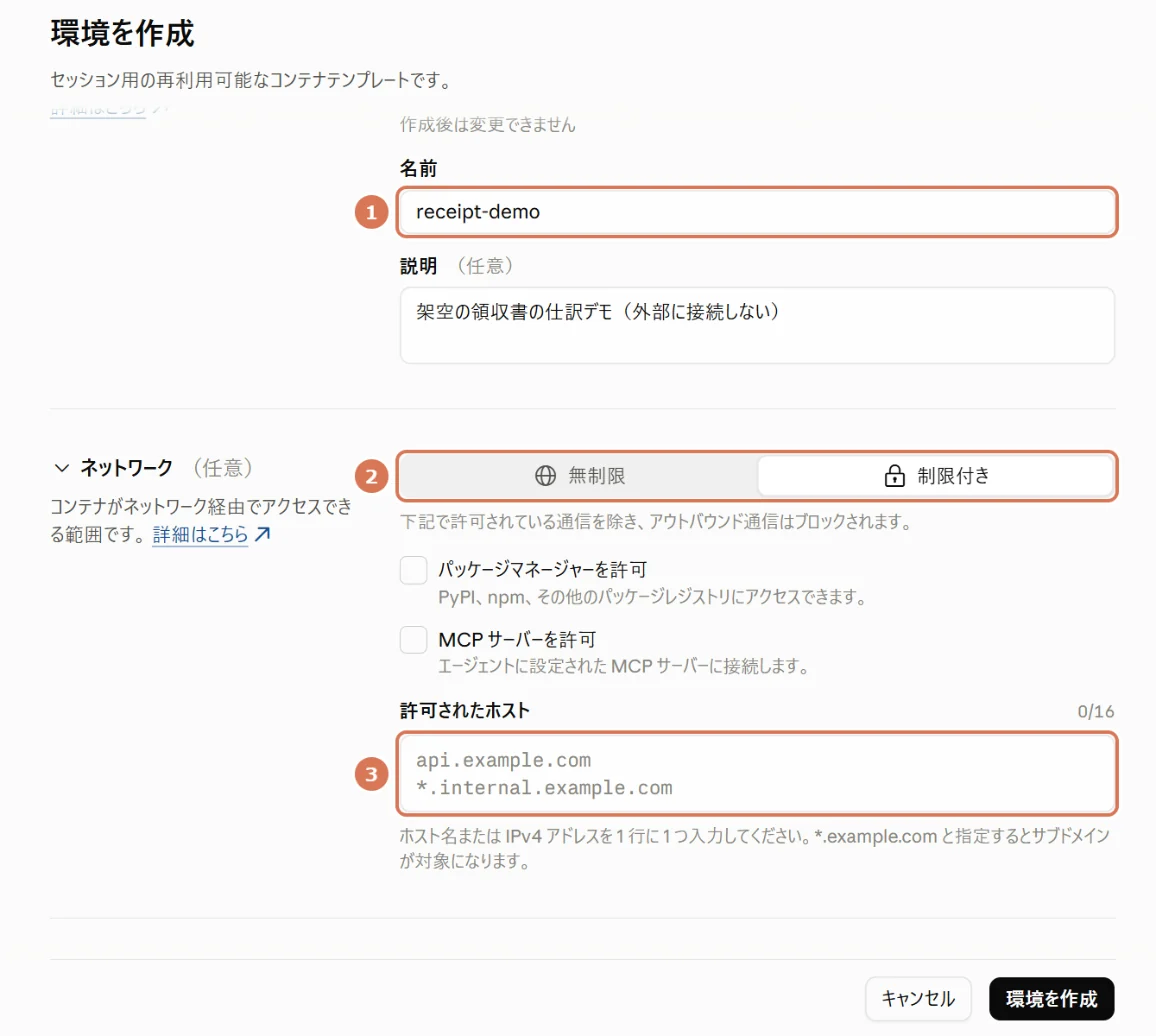Click the 許可されたホスト label
The width and height of the screenshot is (1156, 1036).
(x=464, y=711)
